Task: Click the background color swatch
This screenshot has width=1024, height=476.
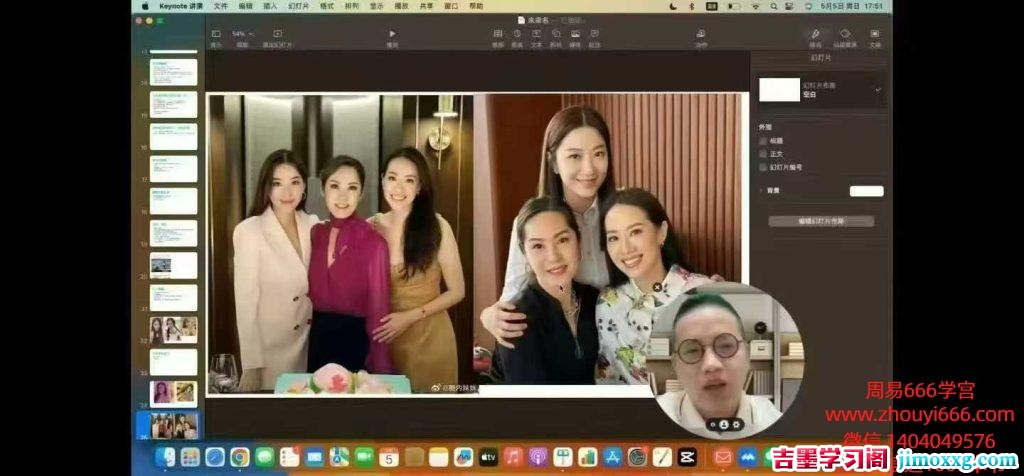Action: (866, 190)
